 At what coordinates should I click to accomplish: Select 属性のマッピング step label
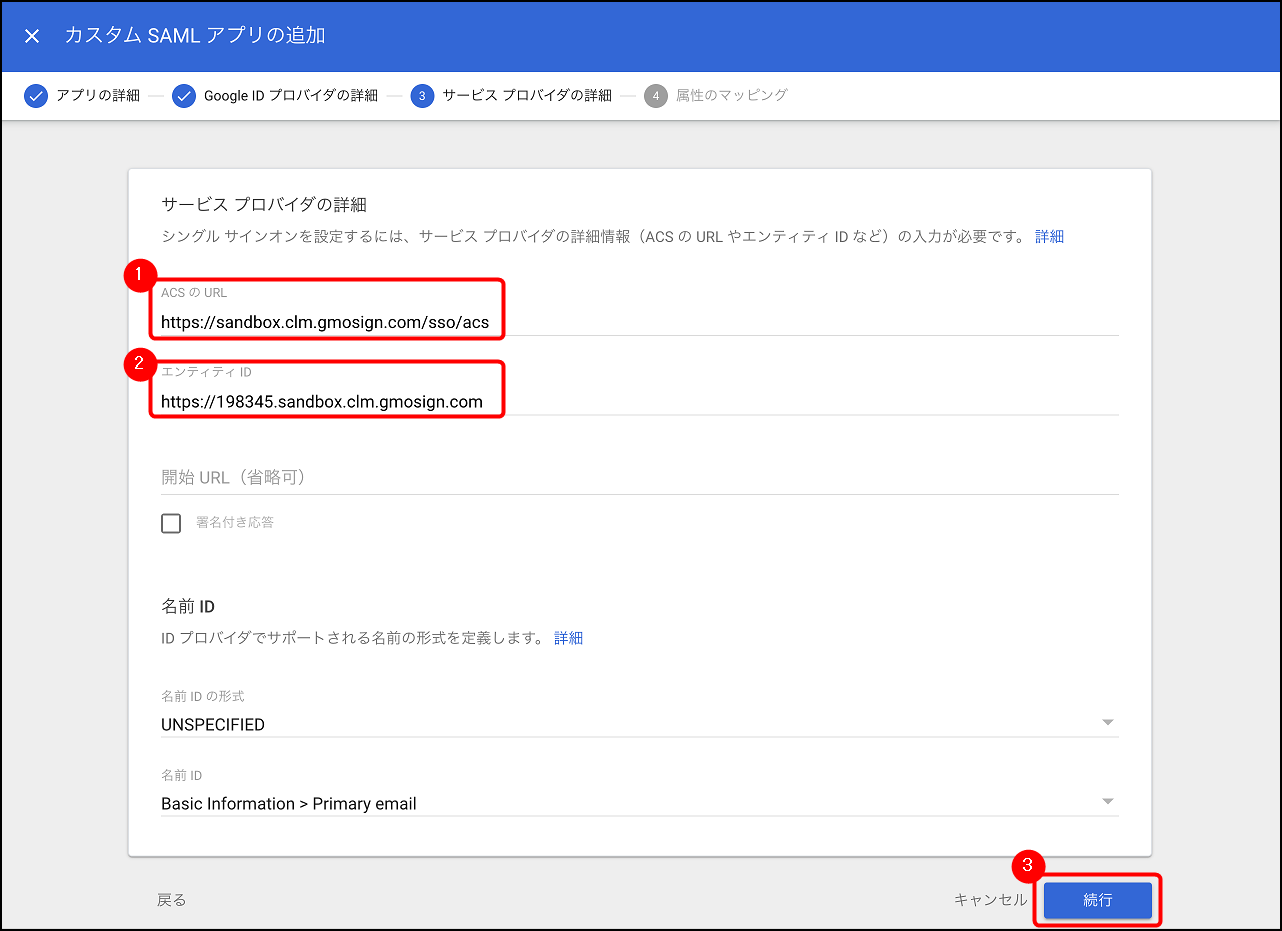pos(731,96)
